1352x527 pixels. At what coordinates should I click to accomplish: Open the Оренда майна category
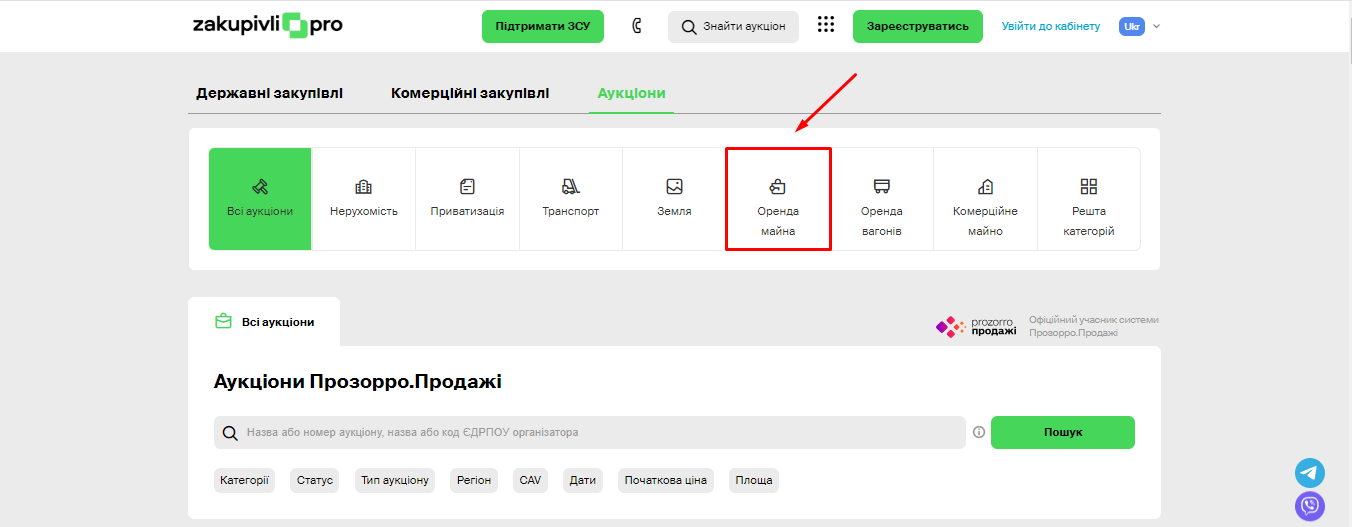coord(778,199)
